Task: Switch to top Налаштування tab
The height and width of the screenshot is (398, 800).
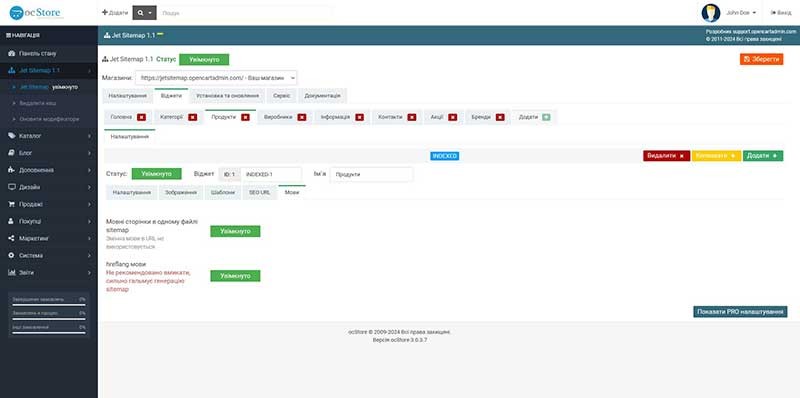Action: [x=128, y=96]
